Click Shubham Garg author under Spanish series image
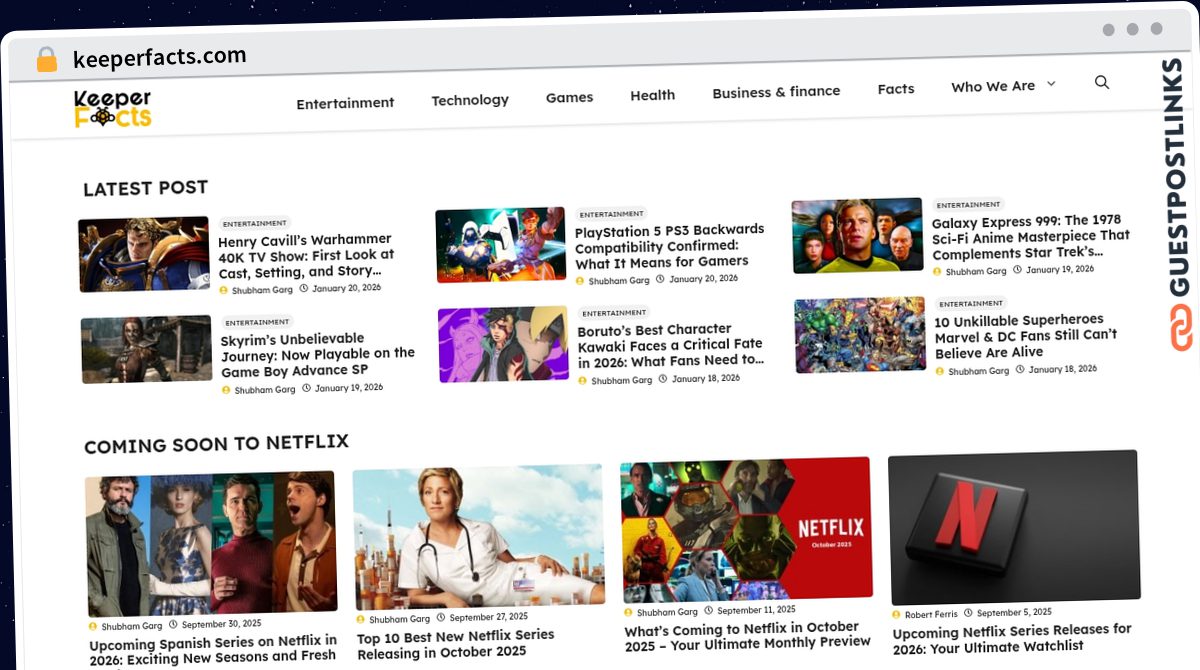Viewport: 1200px width, 670px height. 132,626
